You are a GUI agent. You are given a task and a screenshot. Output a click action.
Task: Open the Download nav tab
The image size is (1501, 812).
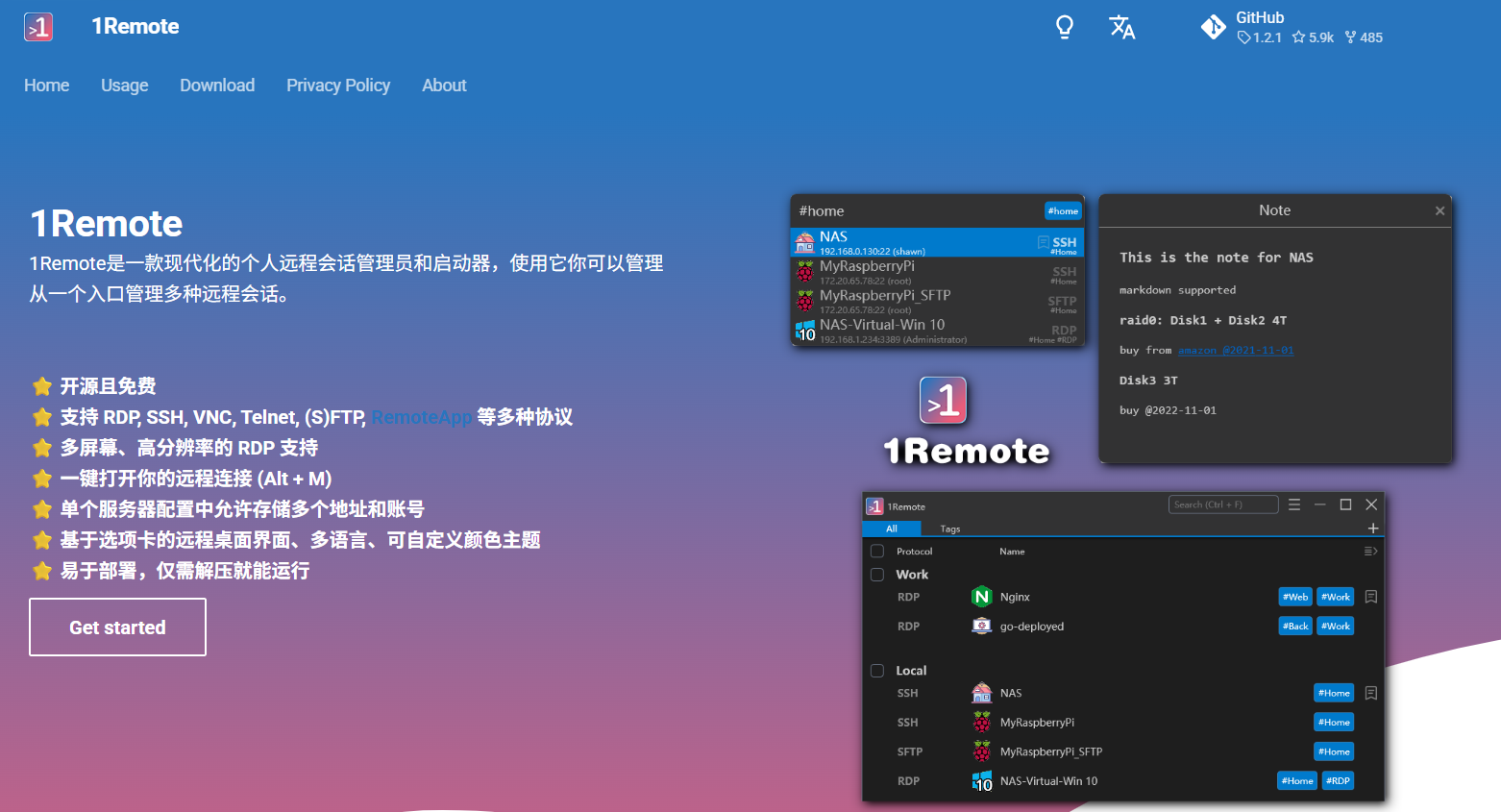click(x=217, y=86)
